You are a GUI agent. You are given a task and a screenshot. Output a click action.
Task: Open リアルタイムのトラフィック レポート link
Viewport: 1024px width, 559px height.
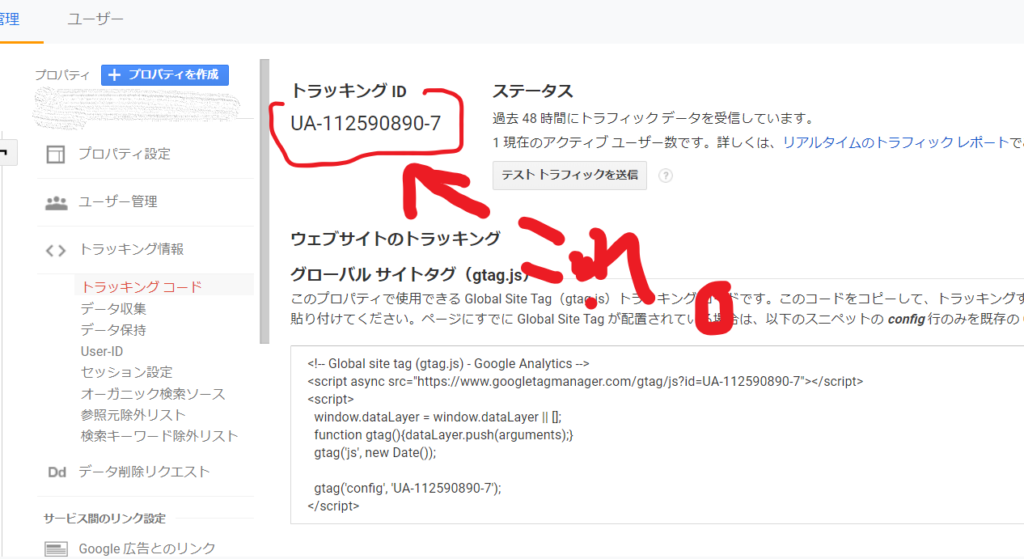pos(896,142)
